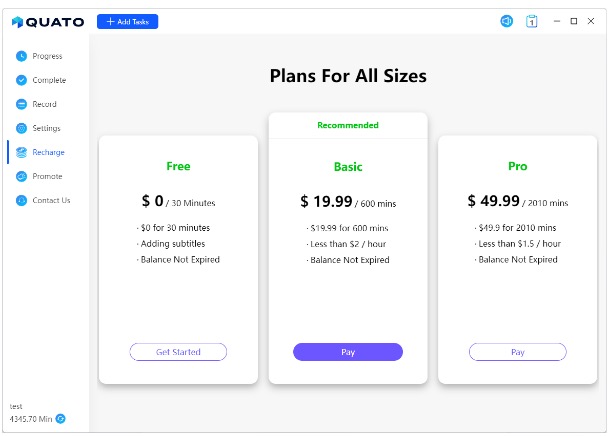Open the Contact Us page
The height and width of the screenshot is (436, 616).
[51, 200]
